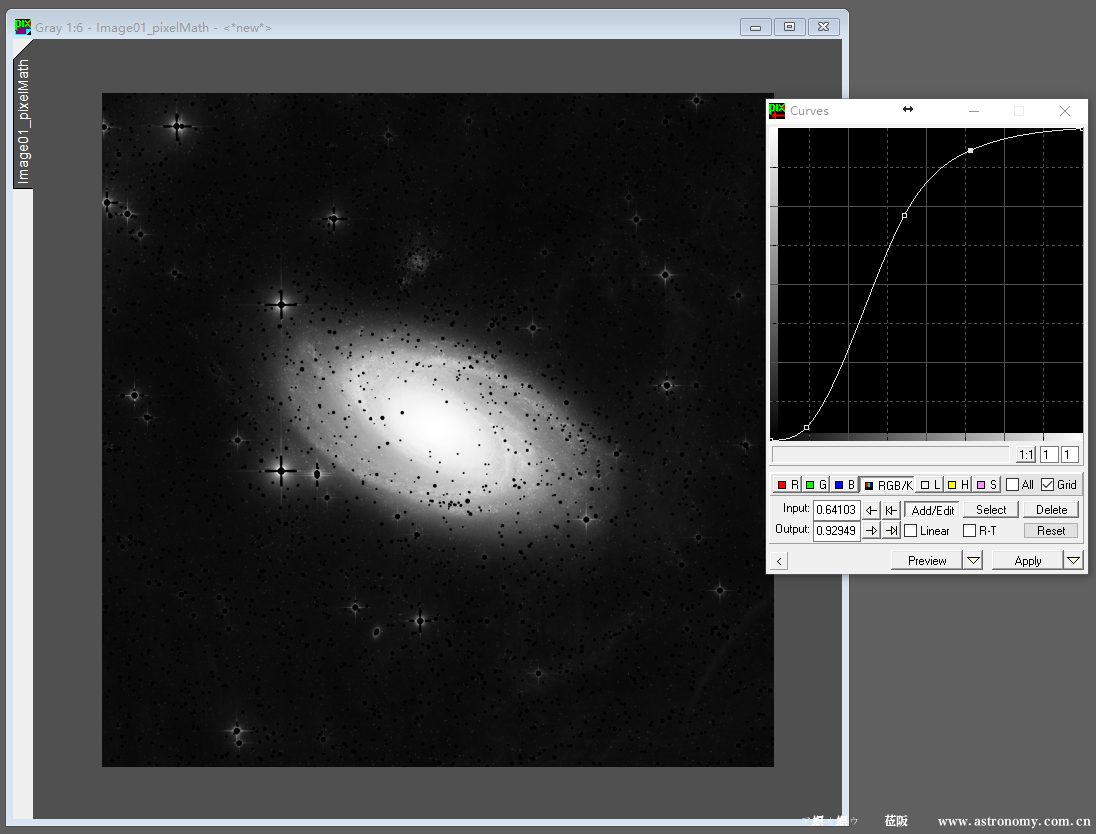Go to next curve point arrow

pyautogui.click(x=872, y=531)
